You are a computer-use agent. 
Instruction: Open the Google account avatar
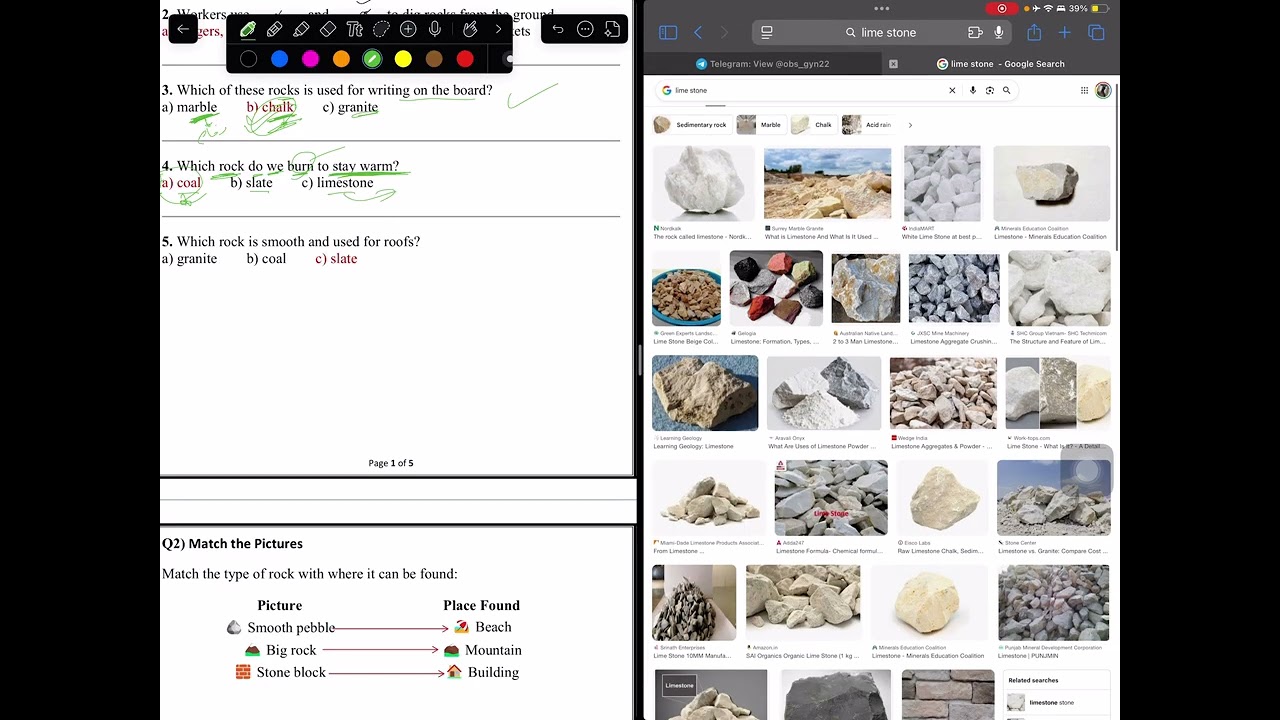click(1103, 90)
